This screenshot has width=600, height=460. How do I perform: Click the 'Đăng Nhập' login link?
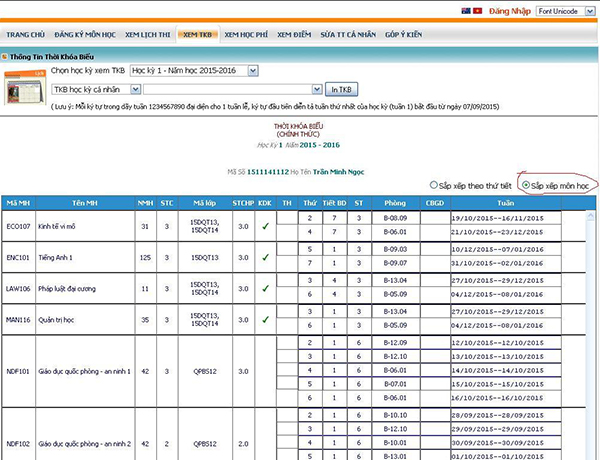(508, 10)
